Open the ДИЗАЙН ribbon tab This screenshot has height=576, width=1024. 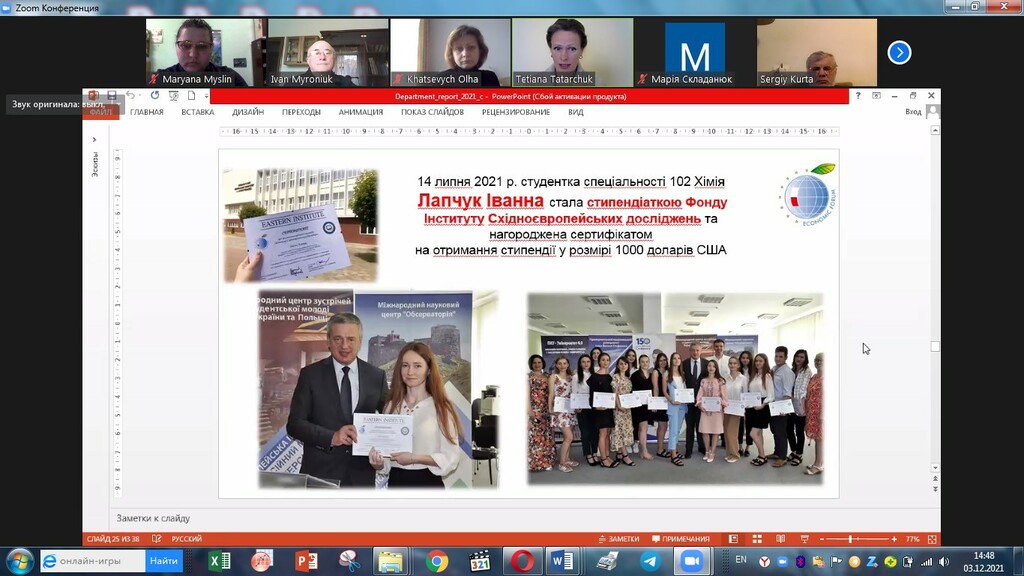248,112
